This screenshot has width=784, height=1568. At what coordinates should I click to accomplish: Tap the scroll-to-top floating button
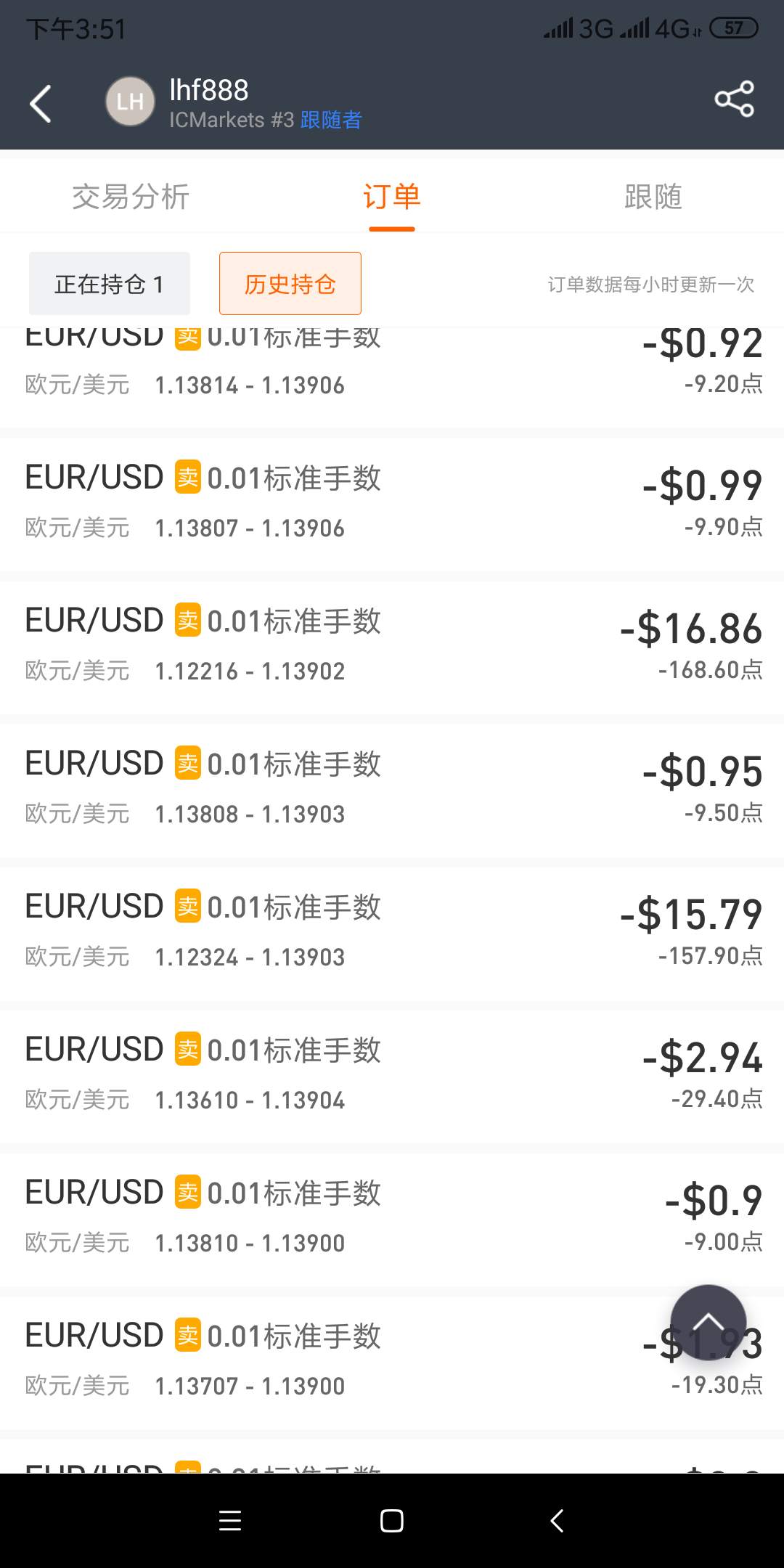[x=708, y=1323]
